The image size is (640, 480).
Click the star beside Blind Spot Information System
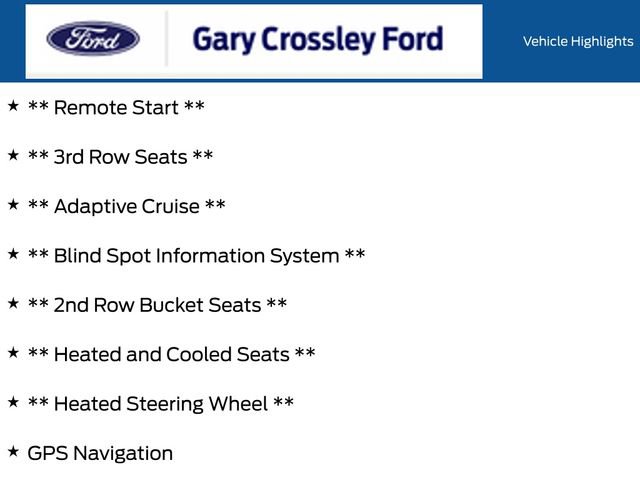[x=13, y=254]
